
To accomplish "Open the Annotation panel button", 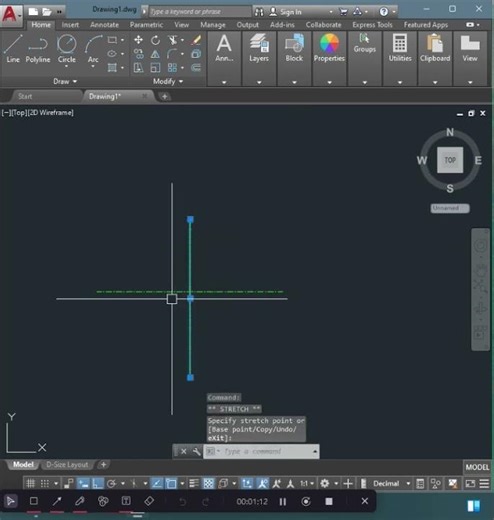I will pos(224,48).
